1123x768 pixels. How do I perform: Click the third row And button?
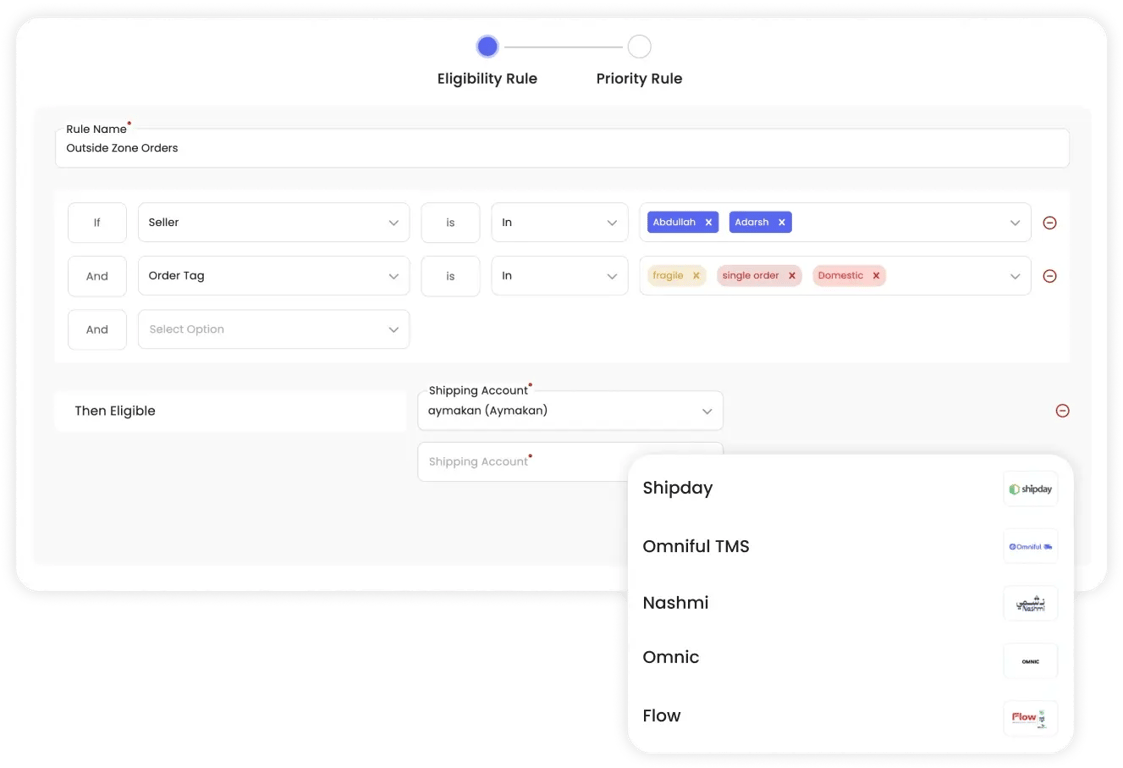97,329
